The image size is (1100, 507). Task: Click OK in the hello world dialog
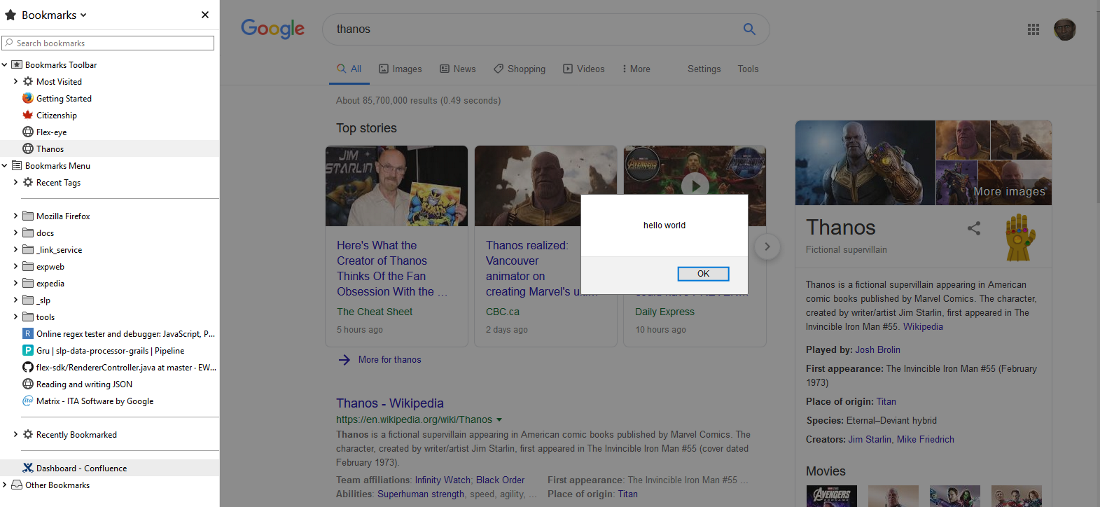click(x=703, y=274)
